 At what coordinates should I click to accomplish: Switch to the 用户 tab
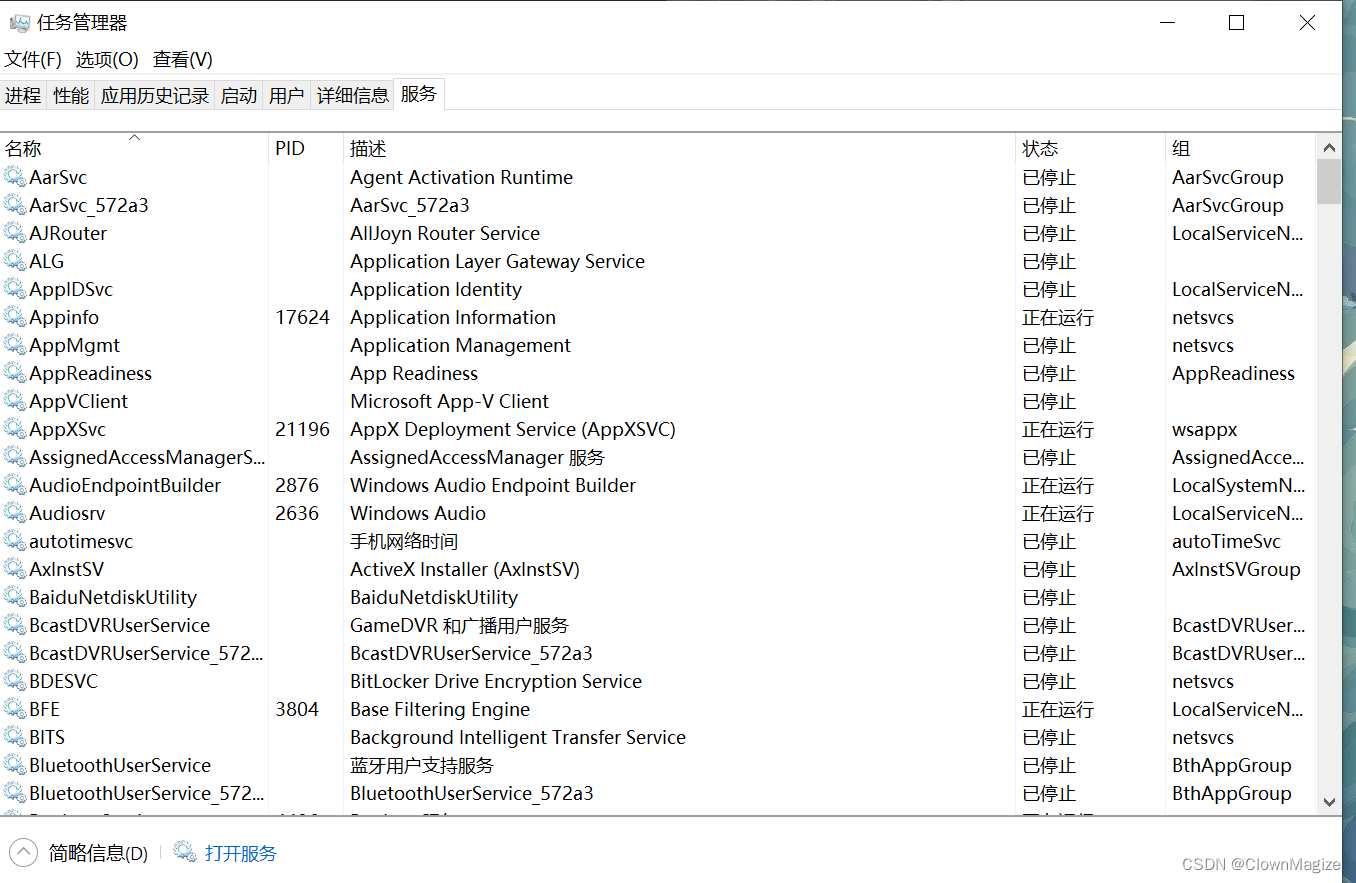coord(287,95)
